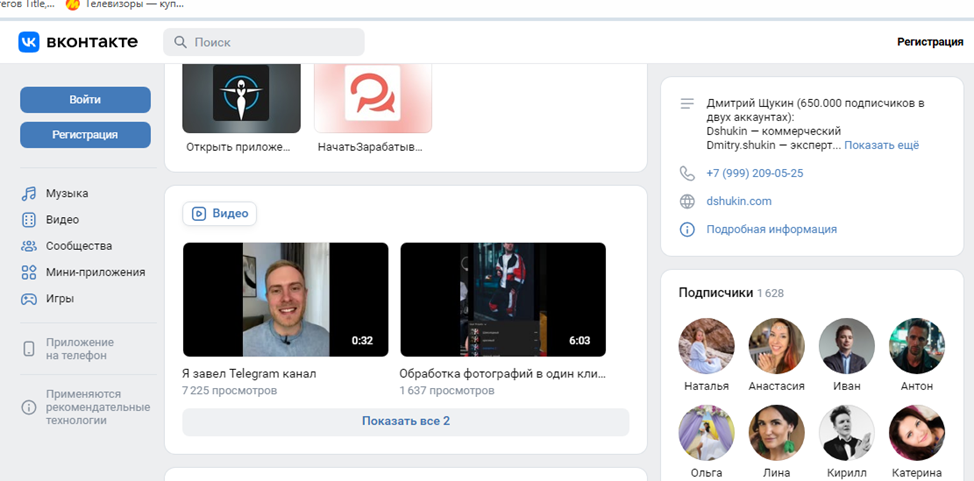Click Применяются рекомендательные технологии text
Image resolution: width=974 pixels, height=481 pixels.
coord(98,408)
